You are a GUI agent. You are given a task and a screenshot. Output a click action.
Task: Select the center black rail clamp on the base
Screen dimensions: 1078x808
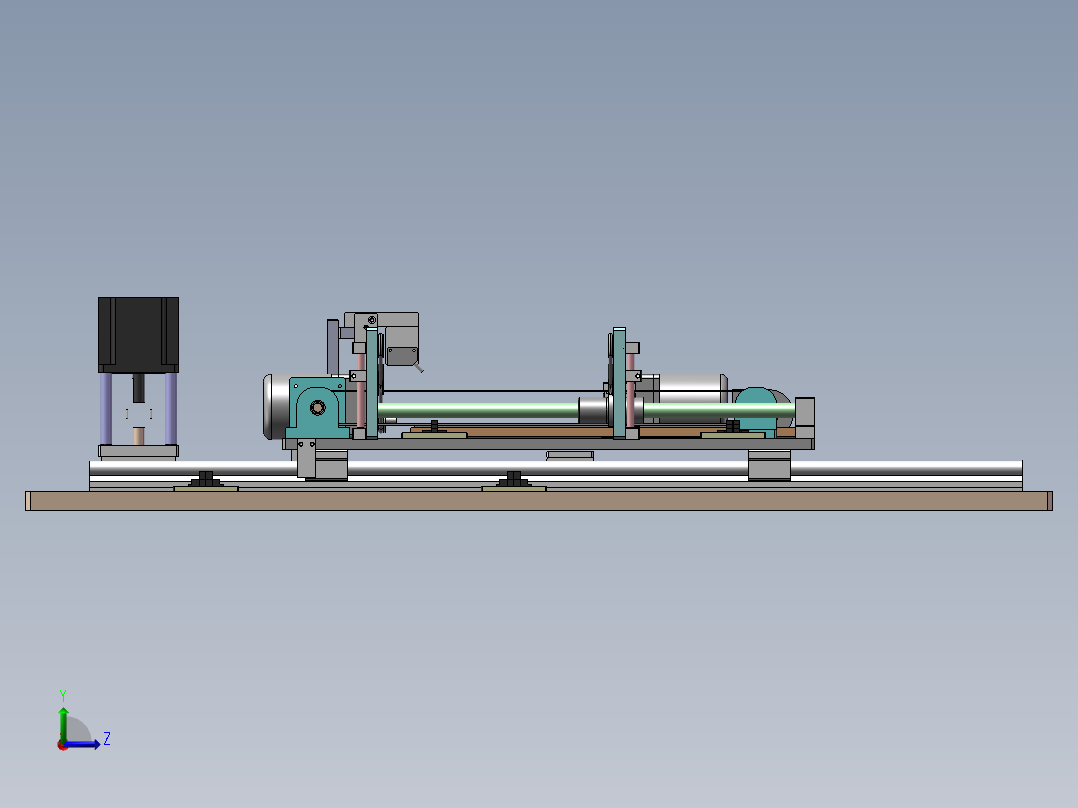[514, 480]
